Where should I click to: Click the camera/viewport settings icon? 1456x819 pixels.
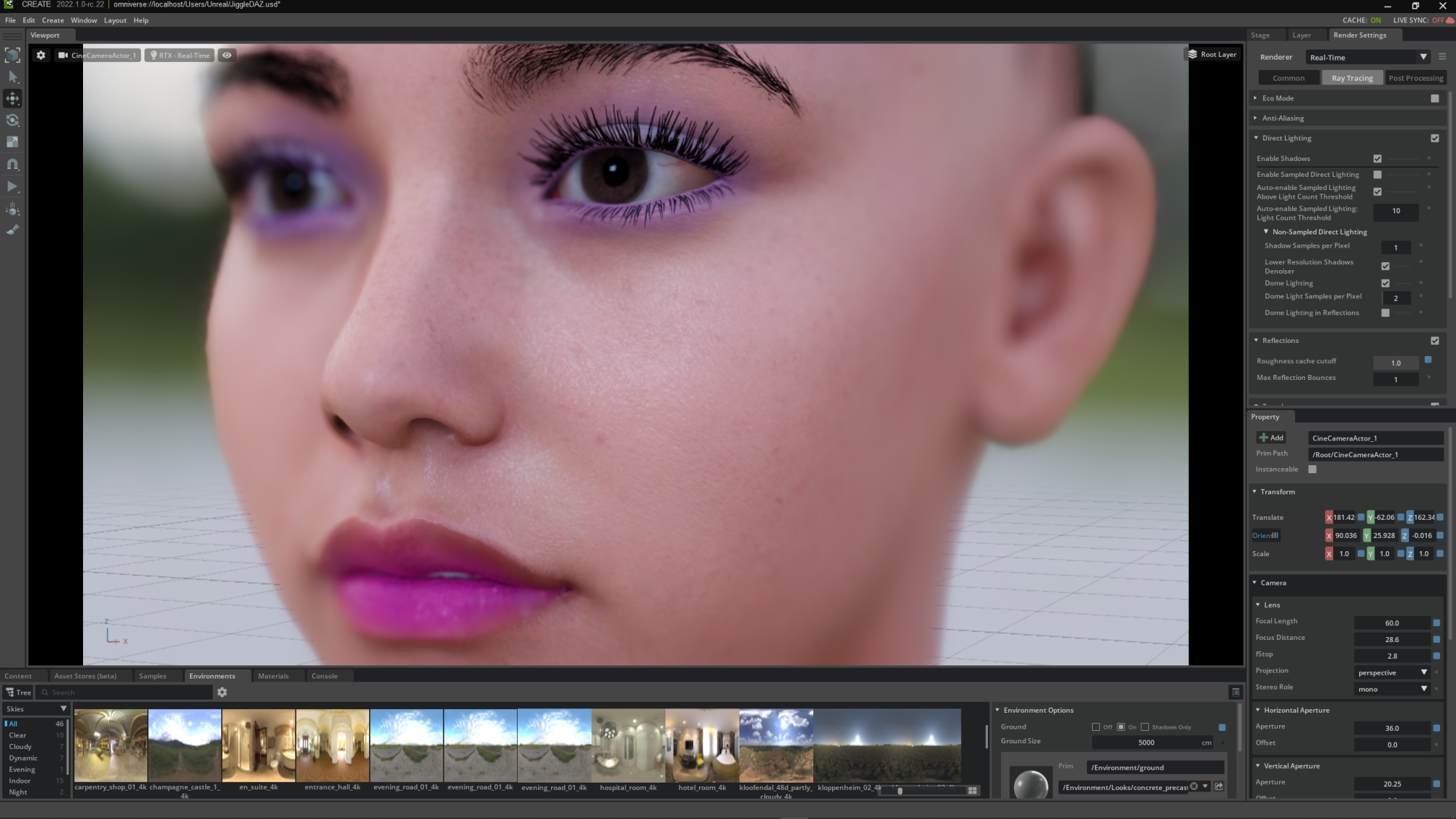[x=41, y=55]
